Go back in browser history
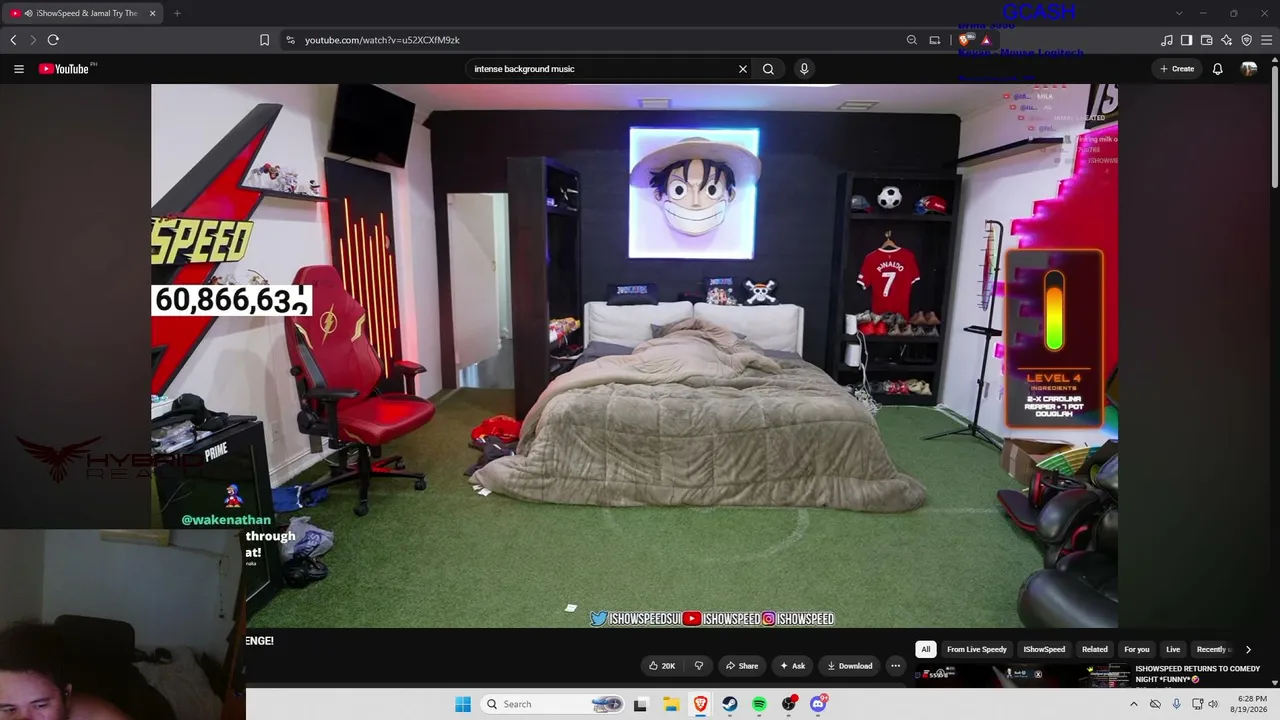 point(13,40)
